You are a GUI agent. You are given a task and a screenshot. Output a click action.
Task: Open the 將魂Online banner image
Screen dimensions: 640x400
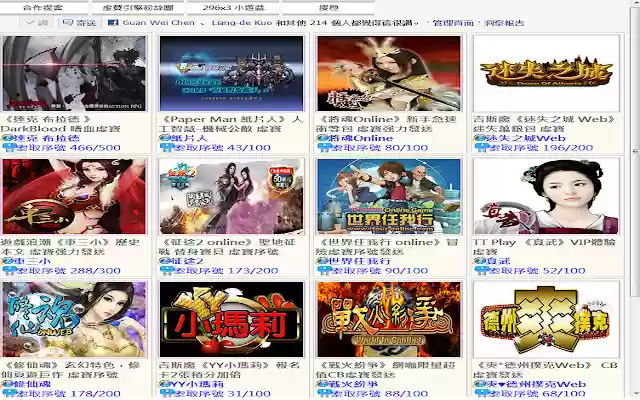389,73
